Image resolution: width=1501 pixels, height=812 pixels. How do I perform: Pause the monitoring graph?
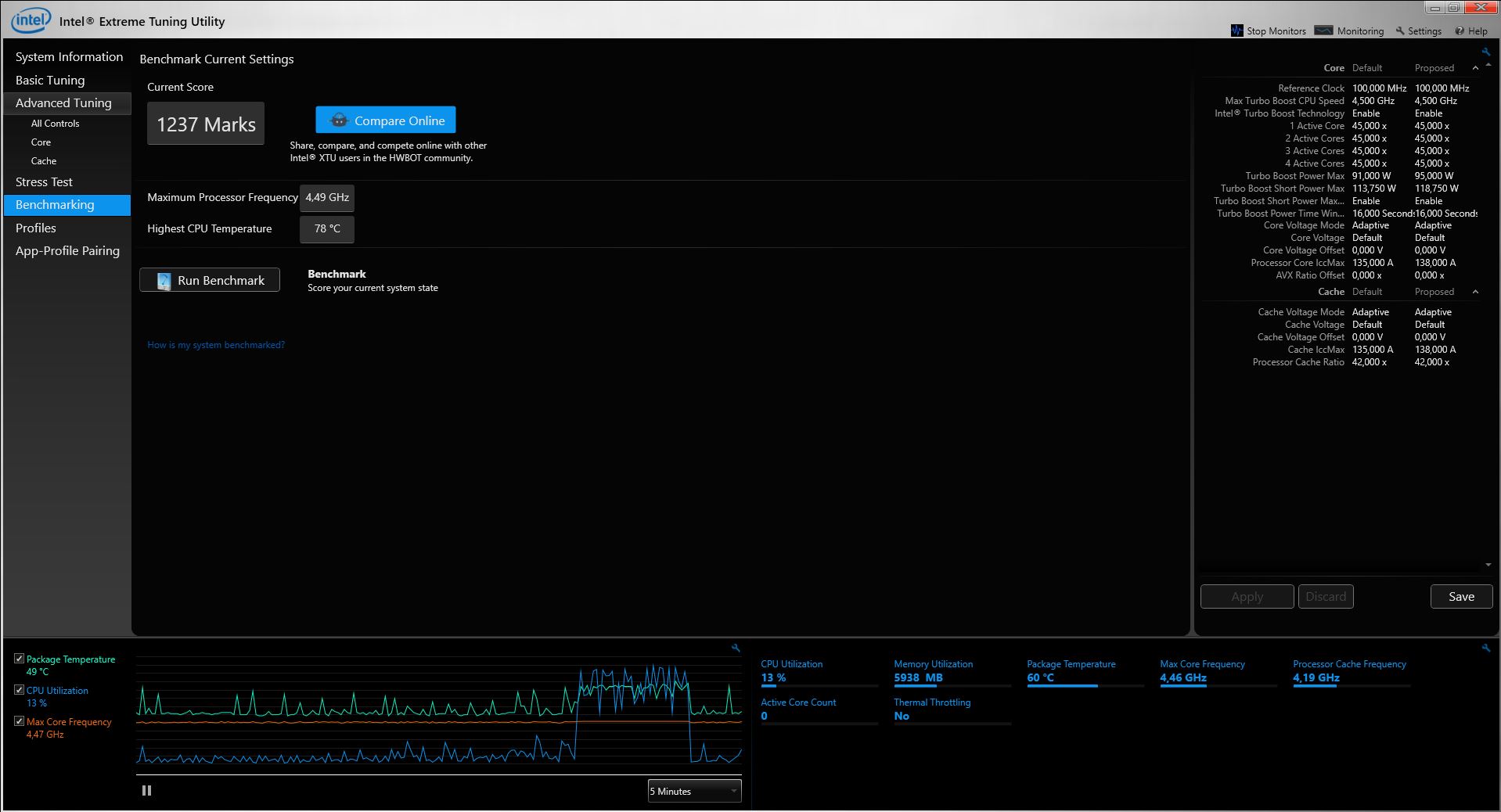coord(146,791)
